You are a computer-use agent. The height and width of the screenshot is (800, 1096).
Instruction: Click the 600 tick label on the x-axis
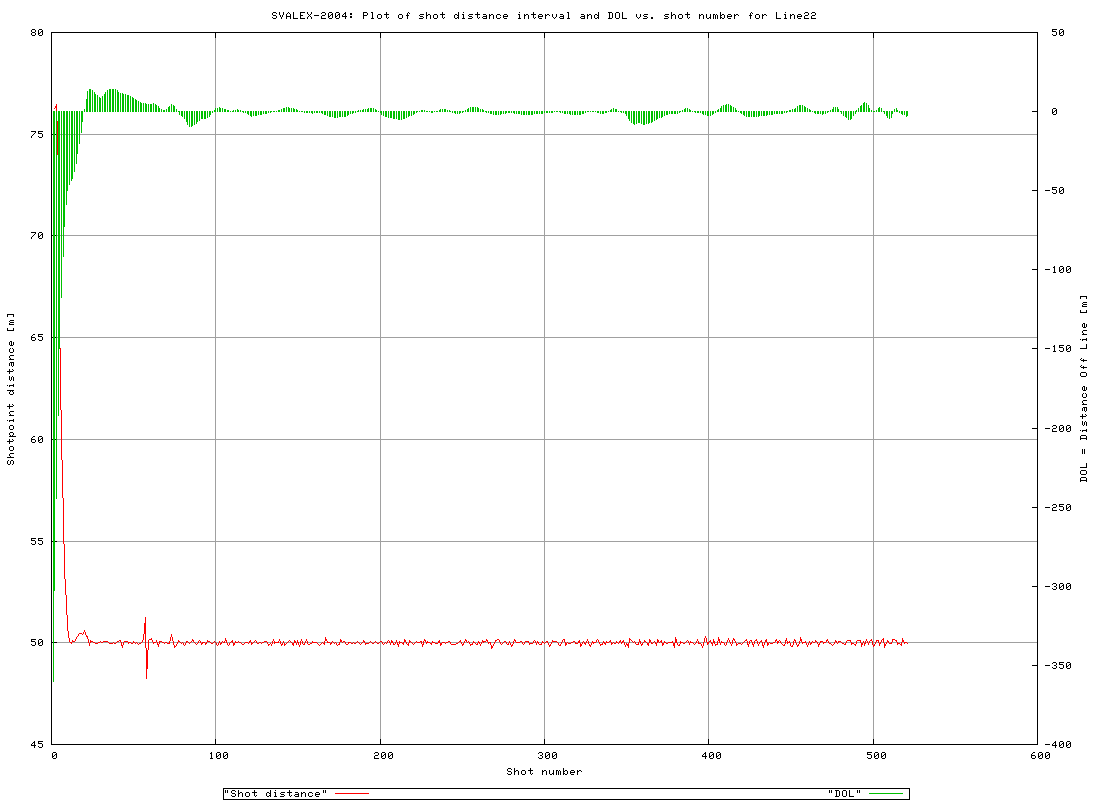click(1039, 755)
